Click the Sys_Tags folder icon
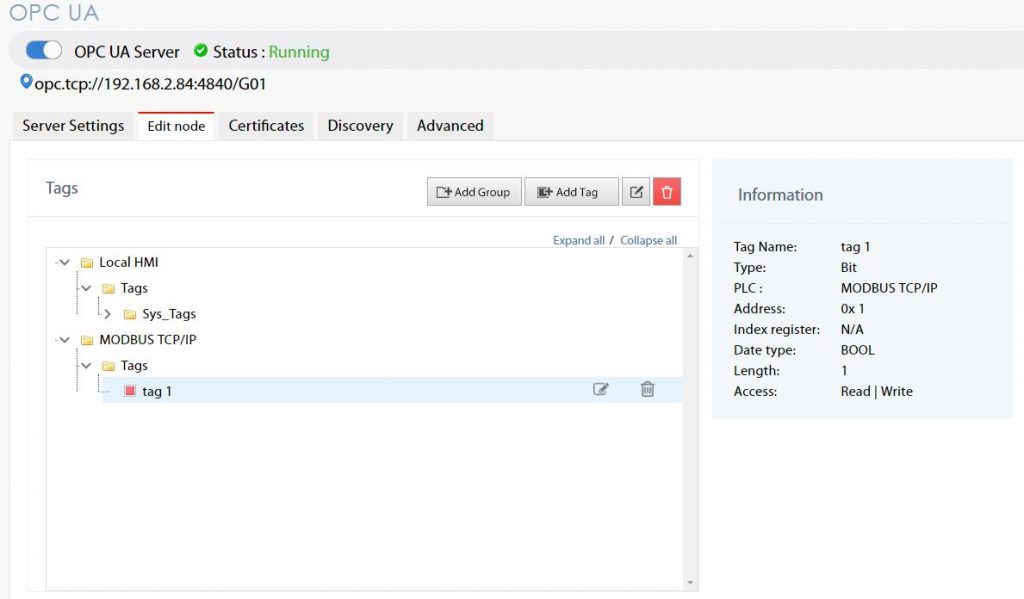 (x=129, y=314)
